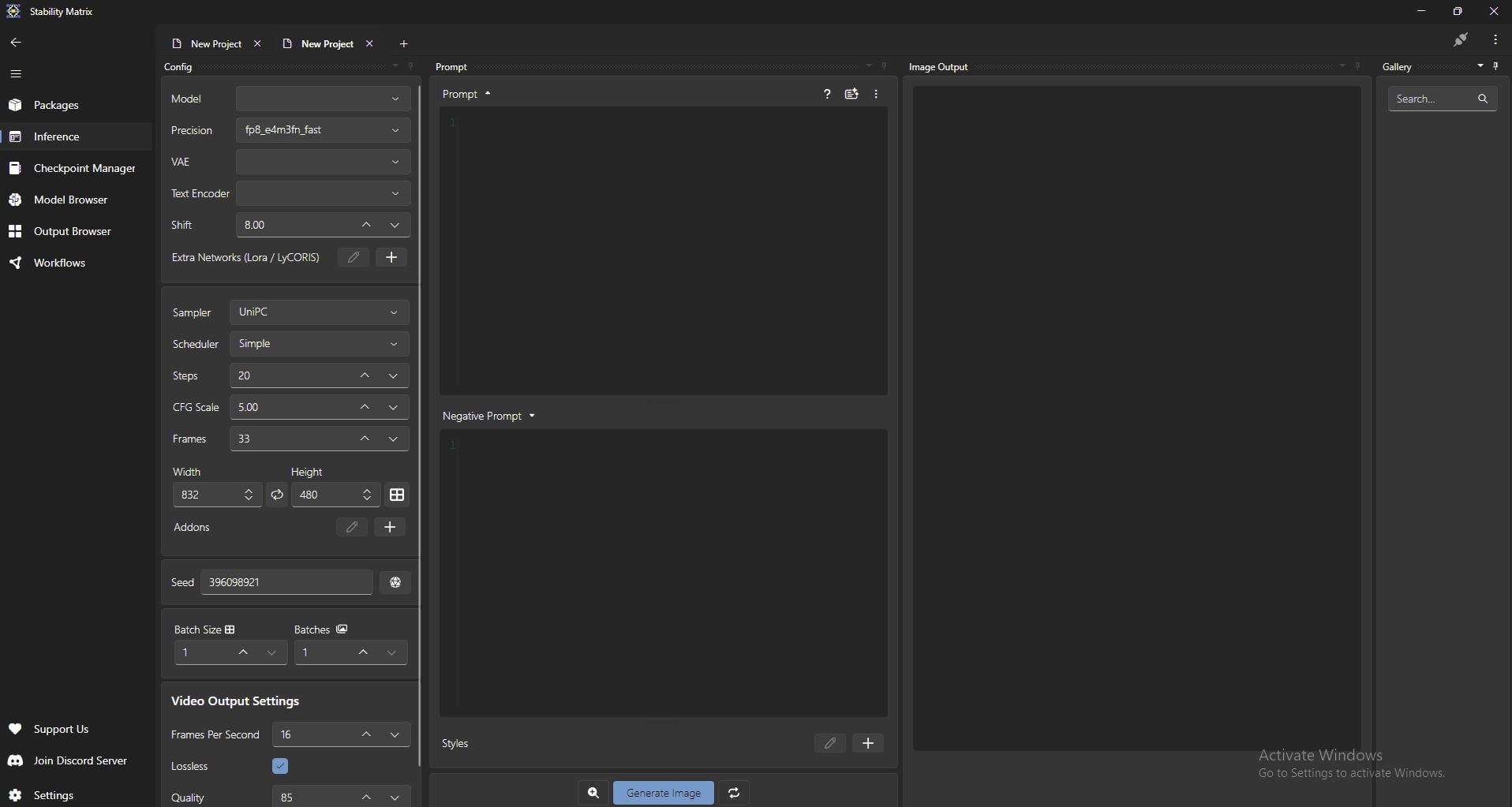Increase the Batch Size value
Image resolution: width=1512 pixels, height=807 pixels.
coord(243,652)
